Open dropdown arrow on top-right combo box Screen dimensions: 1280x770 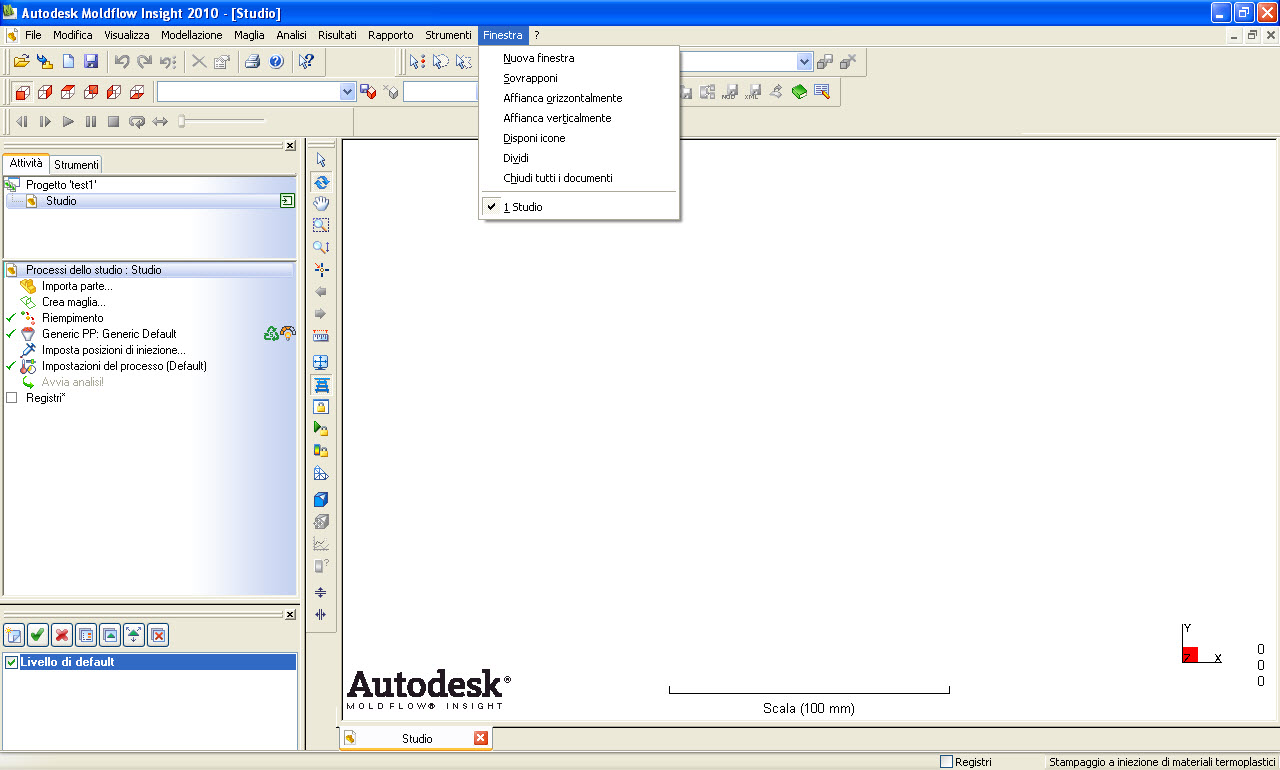tap(804, 62)
